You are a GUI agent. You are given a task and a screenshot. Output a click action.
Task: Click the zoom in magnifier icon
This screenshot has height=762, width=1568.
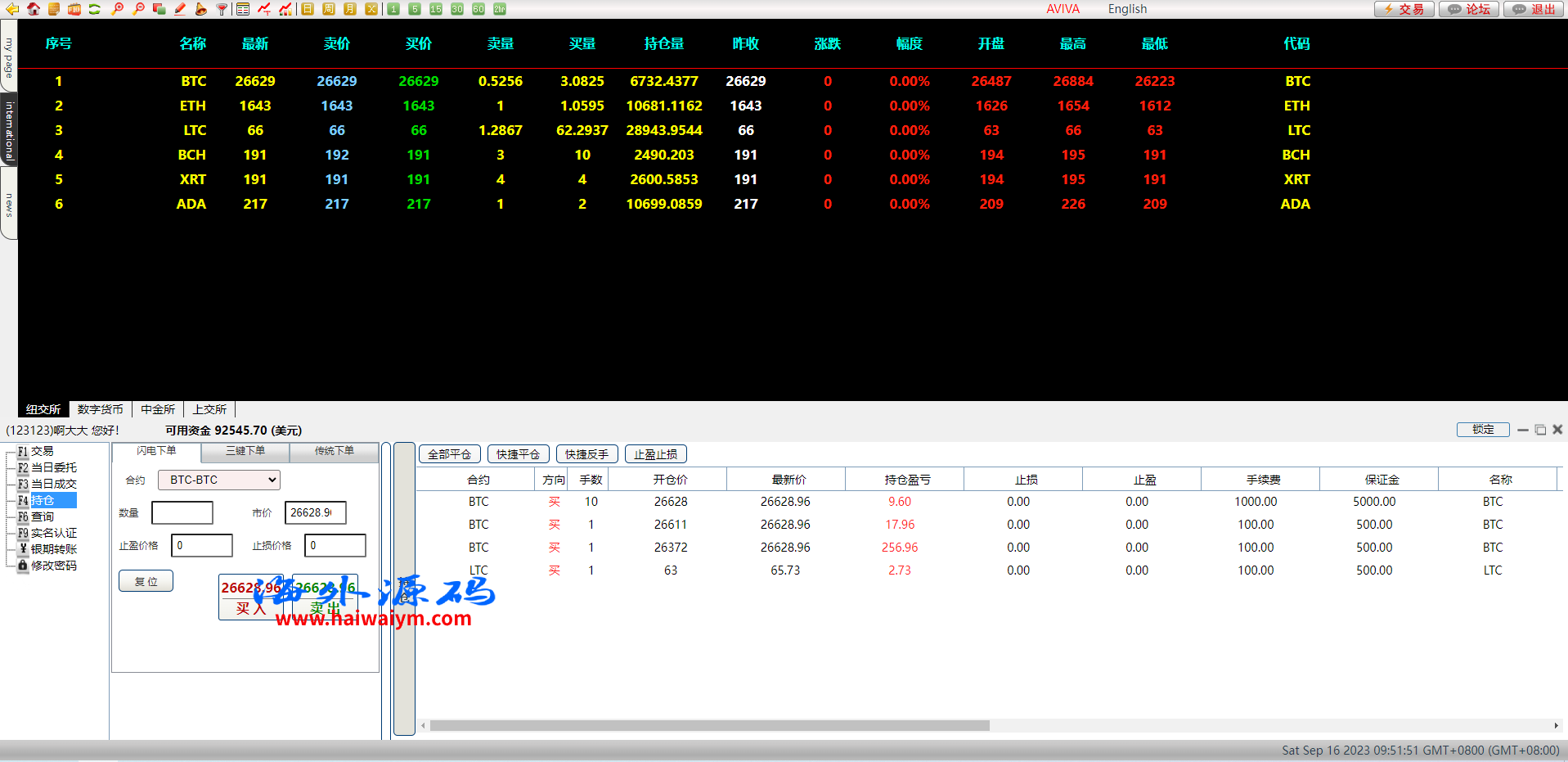tap(117, 9)
